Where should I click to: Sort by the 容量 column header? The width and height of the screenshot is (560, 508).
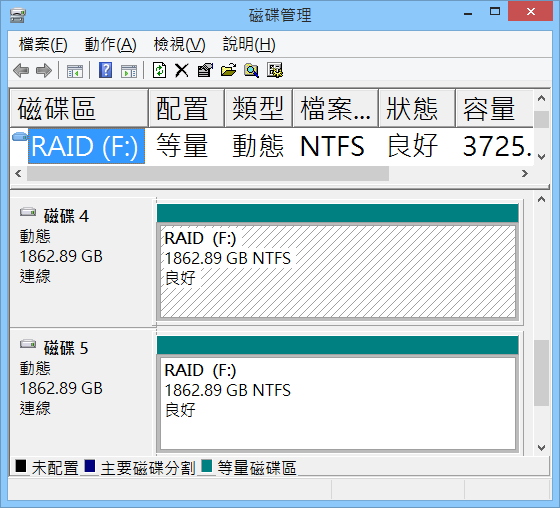[495, 108]
